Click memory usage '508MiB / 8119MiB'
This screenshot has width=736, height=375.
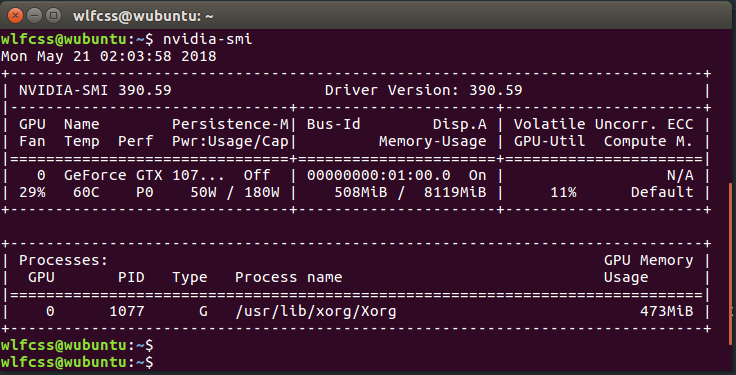410,192
